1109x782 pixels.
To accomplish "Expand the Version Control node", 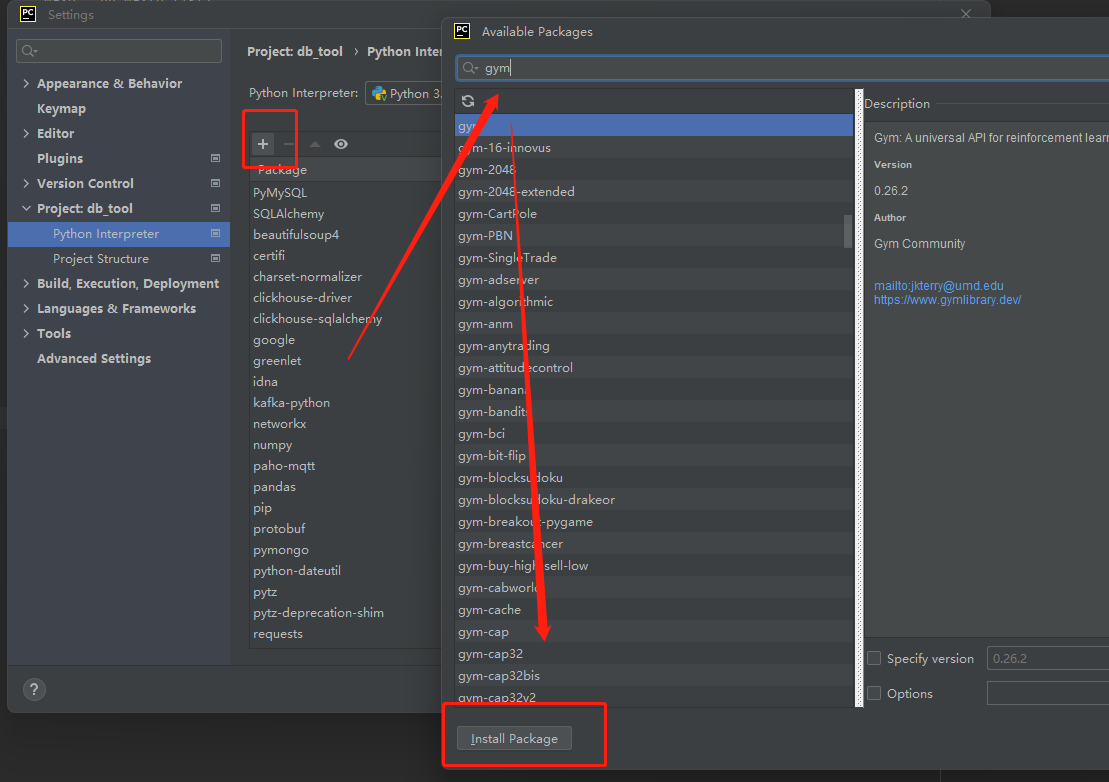I will coord(26,183).
